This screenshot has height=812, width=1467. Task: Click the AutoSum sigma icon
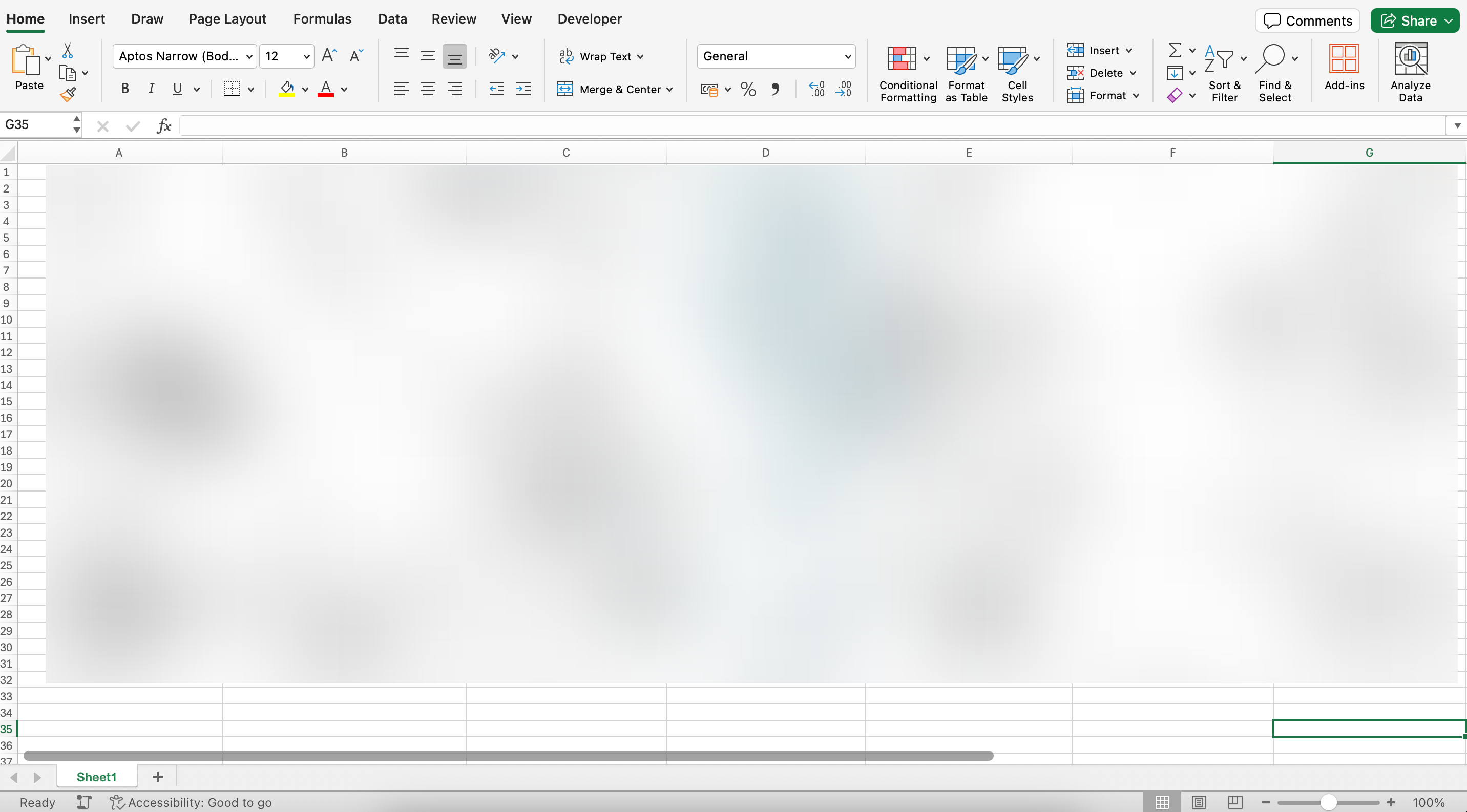point(1173,50)
